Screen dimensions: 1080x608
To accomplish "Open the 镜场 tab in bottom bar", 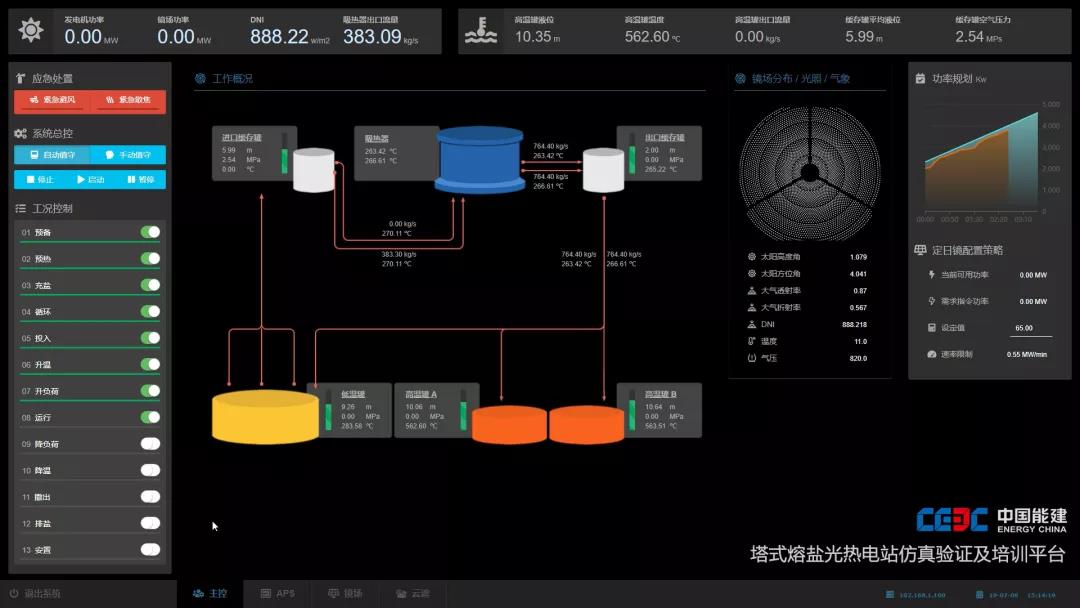I will click(345, 593).
